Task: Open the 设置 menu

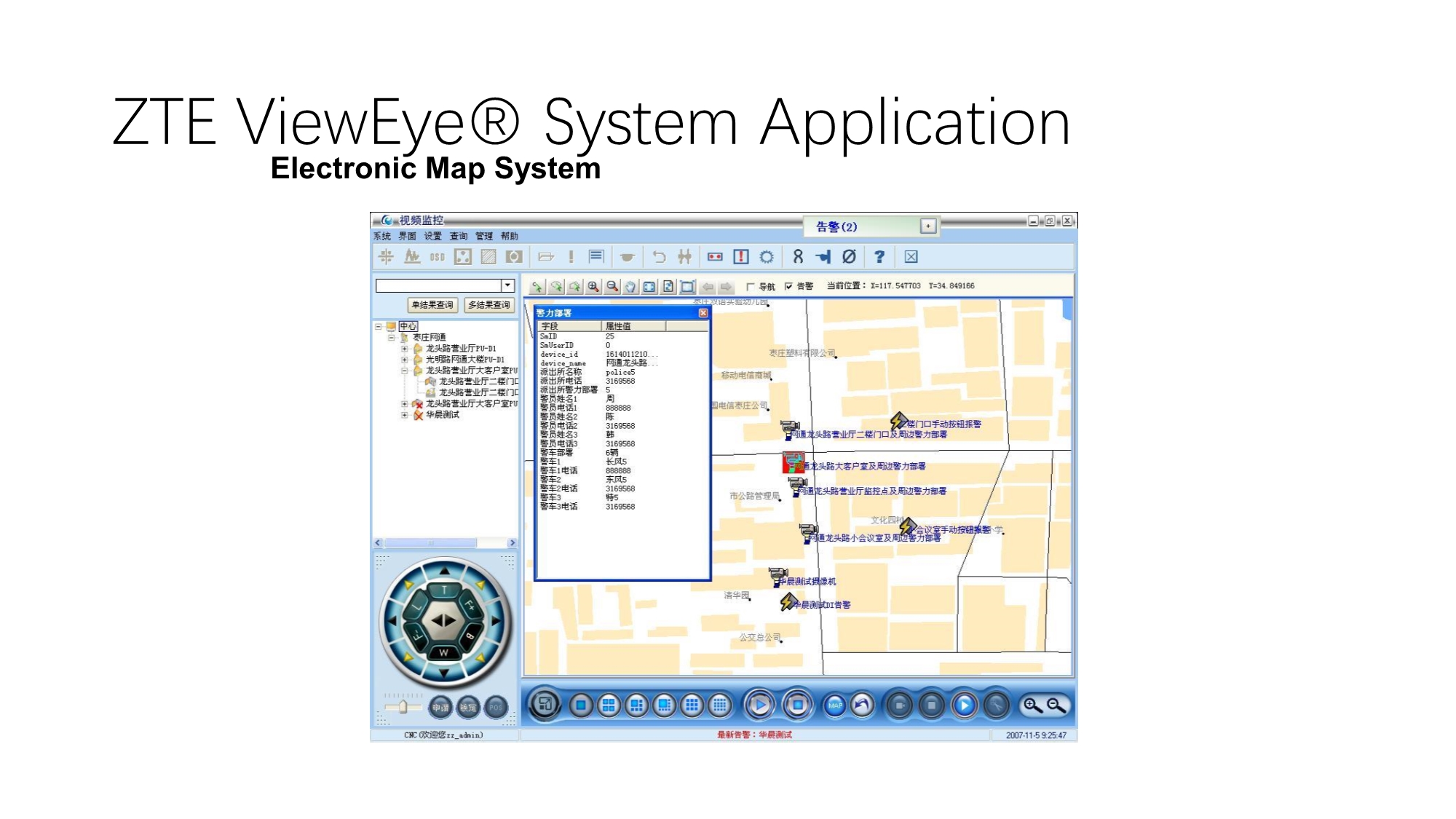Action: tap(433, 236)
